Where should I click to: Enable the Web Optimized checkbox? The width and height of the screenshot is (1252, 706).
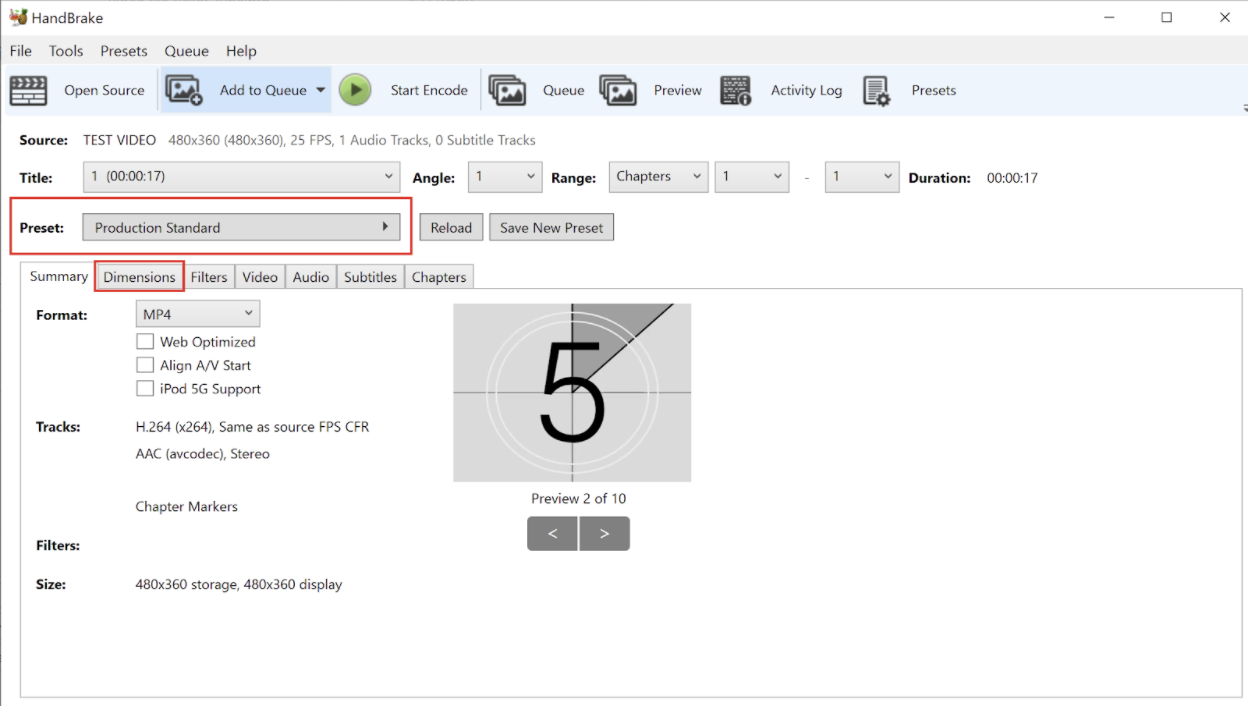[x=145, y=341]
